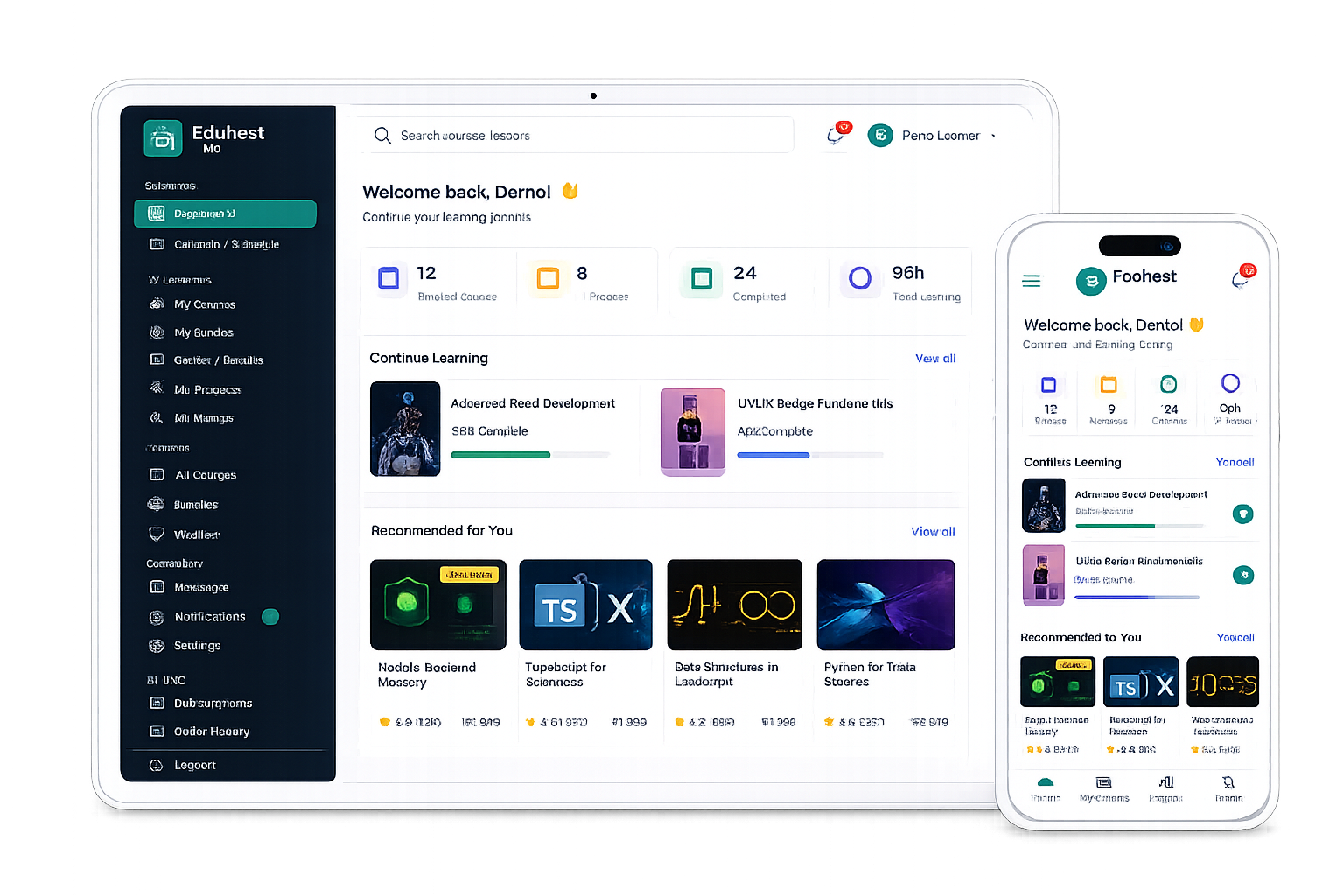Select the first tab icon in the phone's bottom bar
The height and width of the screenshot is (896, 1344).
(1045, 783)
